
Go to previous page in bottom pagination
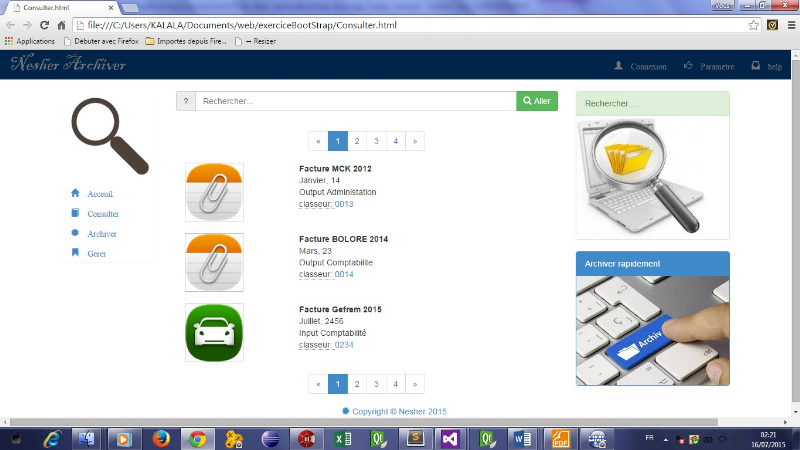(318, 384)
